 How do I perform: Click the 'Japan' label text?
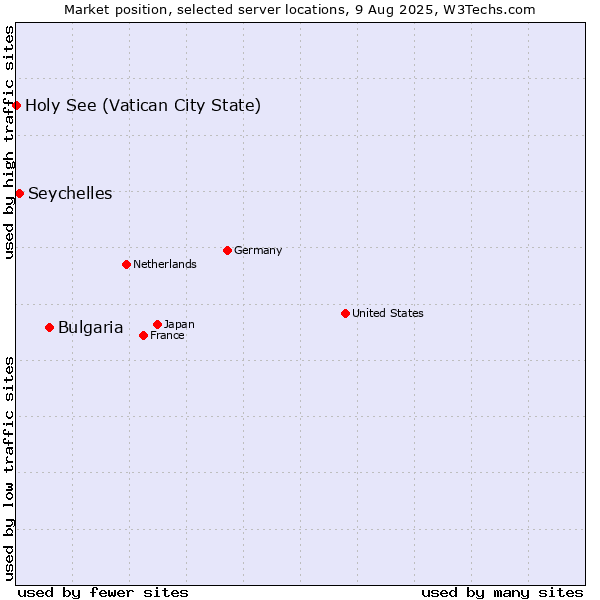[179, 324]
